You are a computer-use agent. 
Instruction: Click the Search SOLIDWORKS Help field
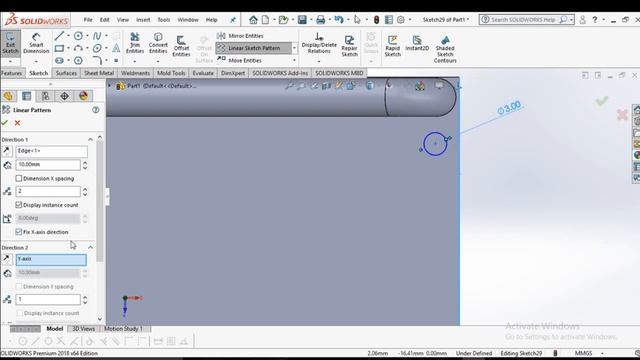pos(522,20)
